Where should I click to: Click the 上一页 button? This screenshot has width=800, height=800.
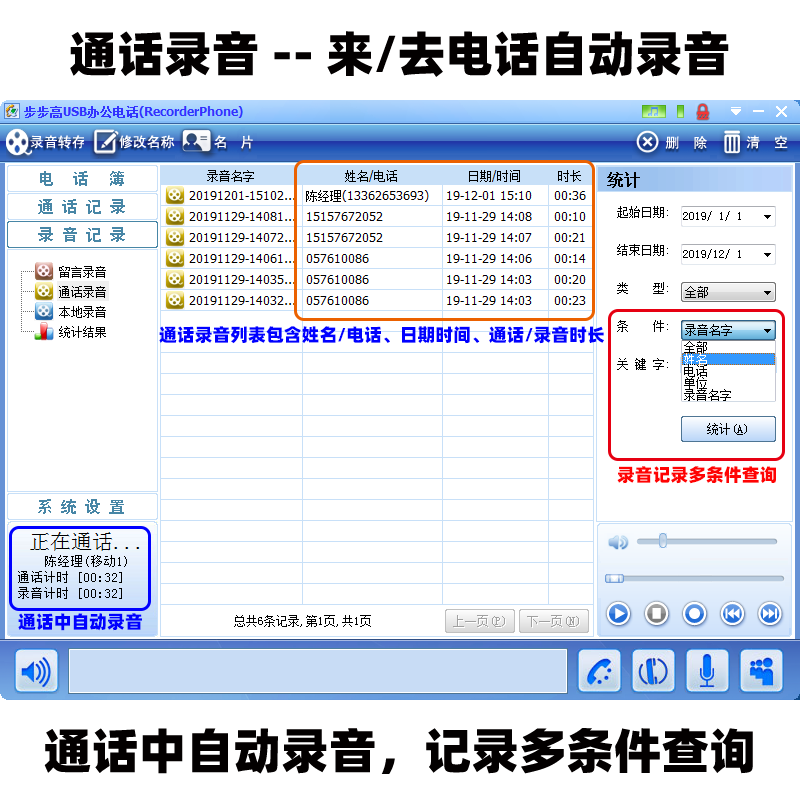pos(480,621)
